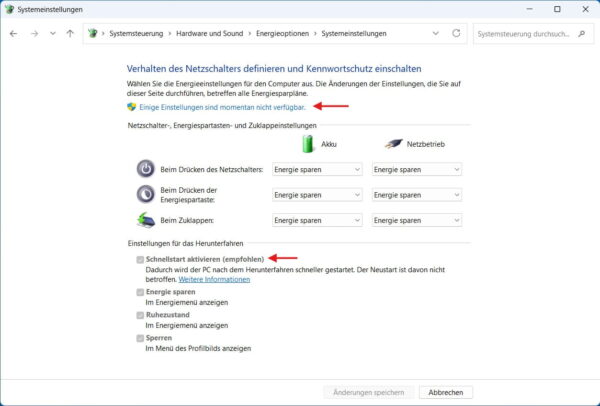
Task: Click the power button icon
Action: point(146,169)
